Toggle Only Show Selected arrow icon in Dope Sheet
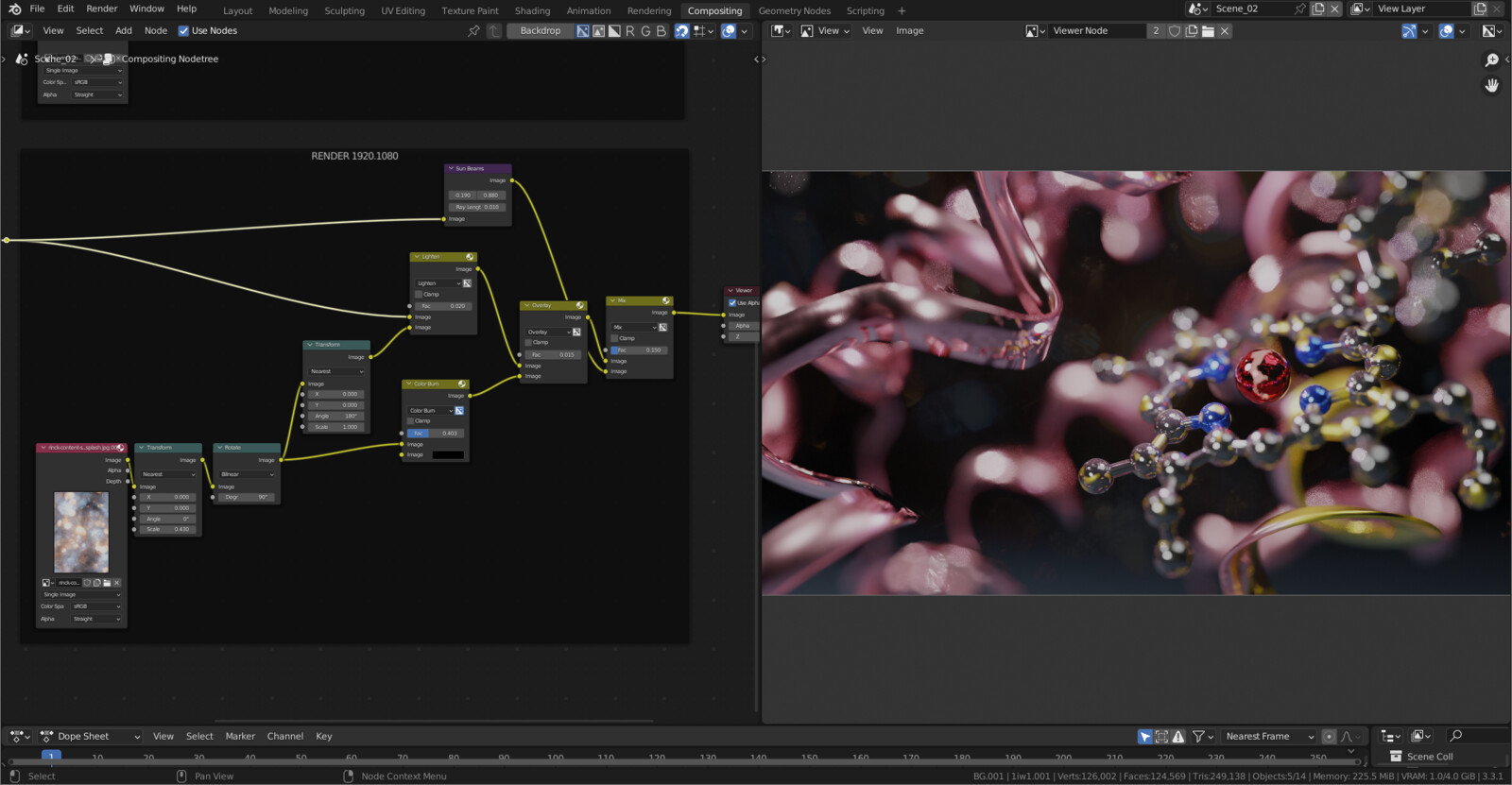Screen dimensions: 1512x785 tap(1145, 736)
